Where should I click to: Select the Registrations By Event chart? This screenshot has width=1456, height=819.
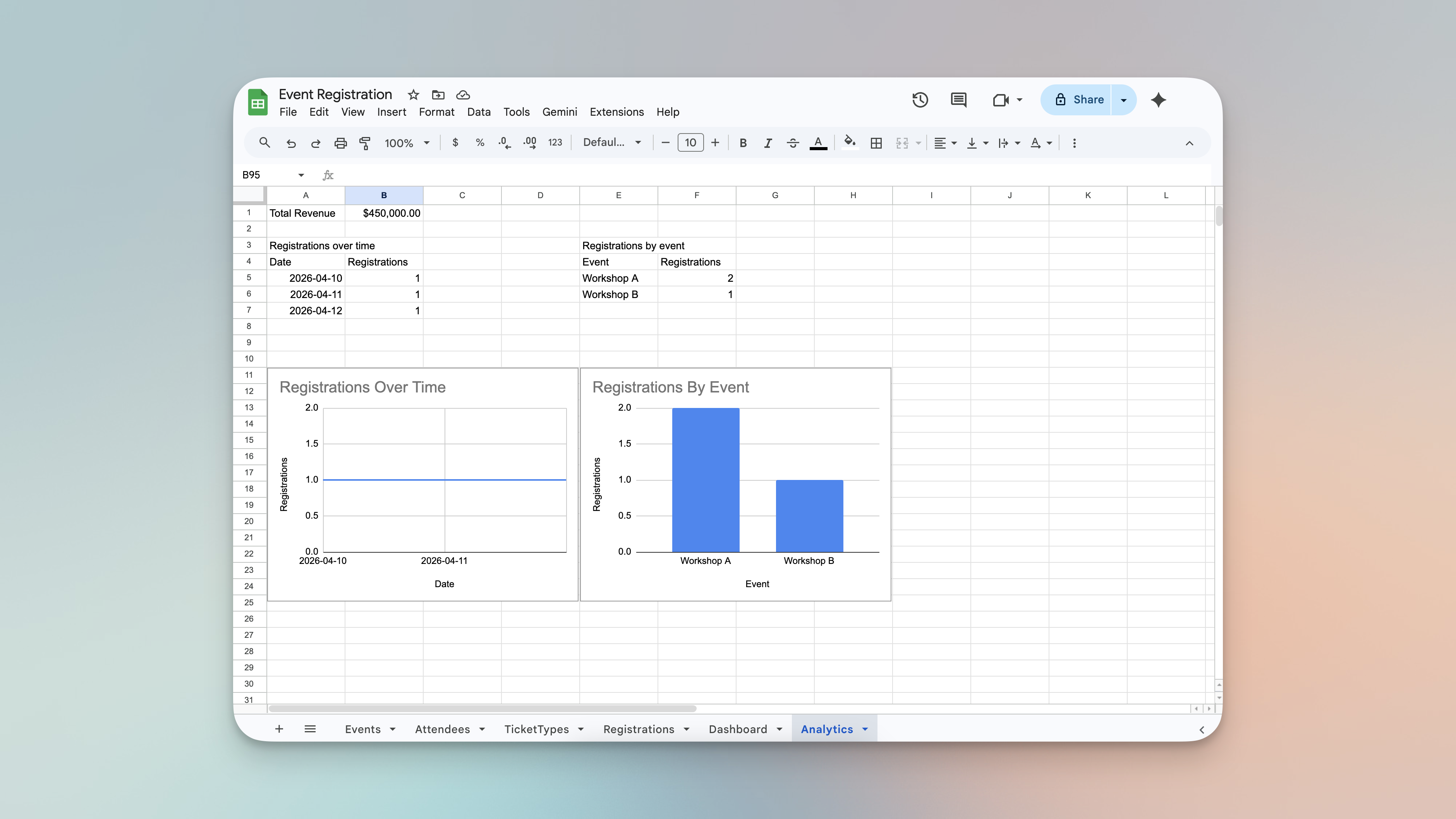735,485
